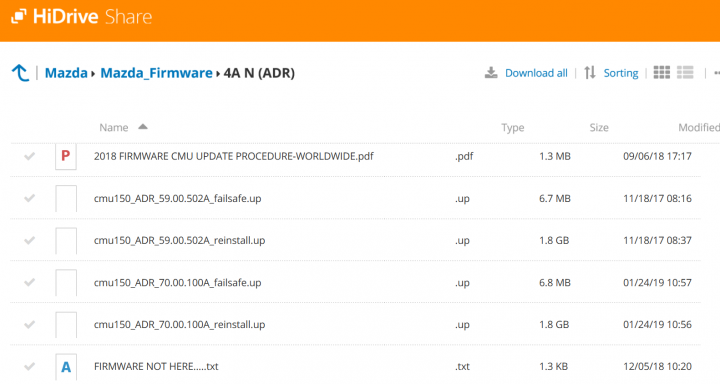Screen dimensions: 720x384
Task: Open 2018 FIRMWARE CMU UPDATE PROCEDURE-WORLDWIDE.pdf
Action: click(x=233, y=156)
